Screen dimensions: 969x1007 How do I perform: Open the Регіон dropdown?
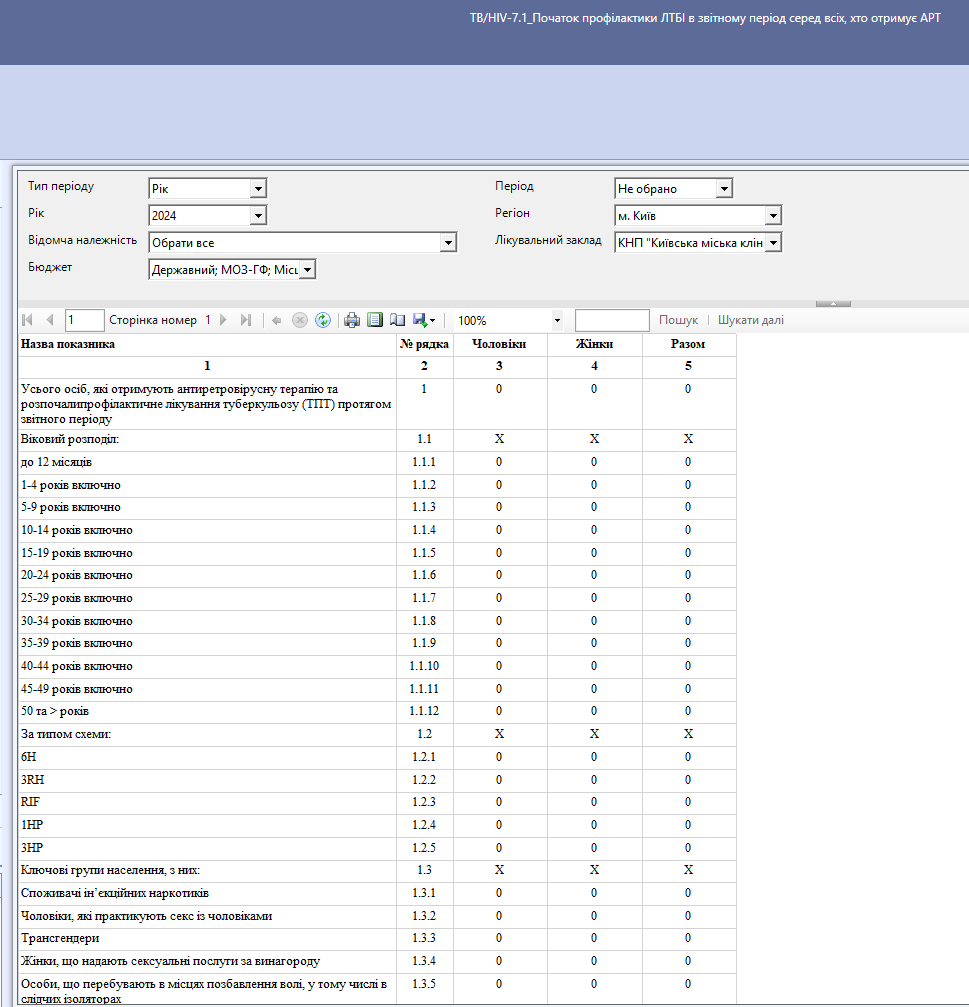click(x=773, y=216)
